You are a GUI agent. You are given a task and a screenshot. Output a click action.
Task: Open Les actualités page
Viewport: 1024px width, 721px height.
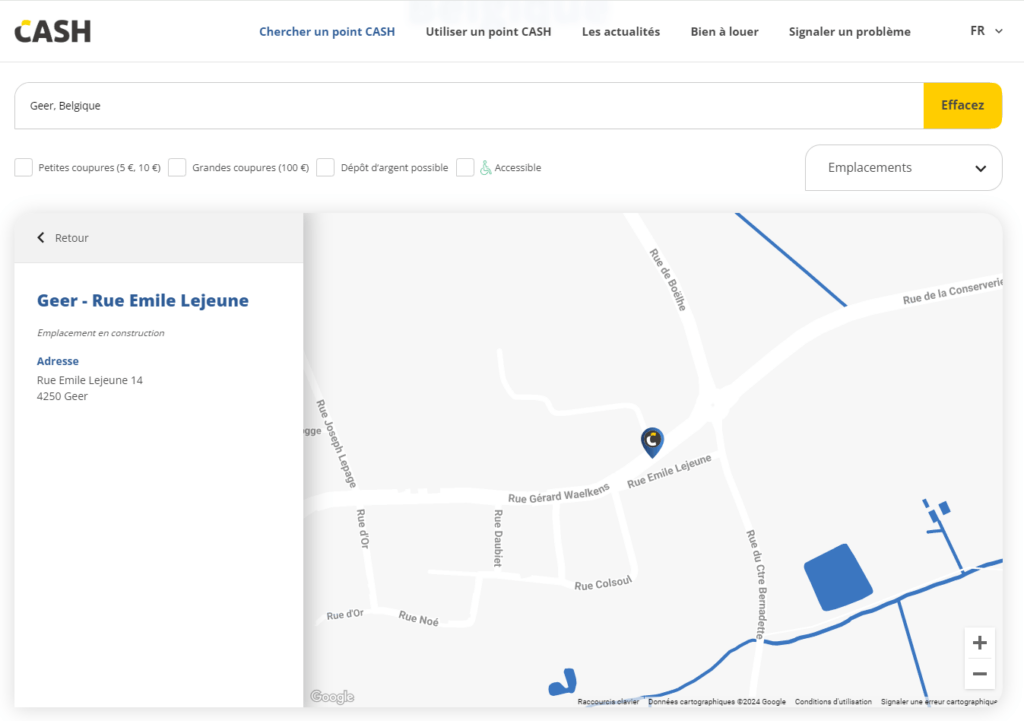(621, 32)
